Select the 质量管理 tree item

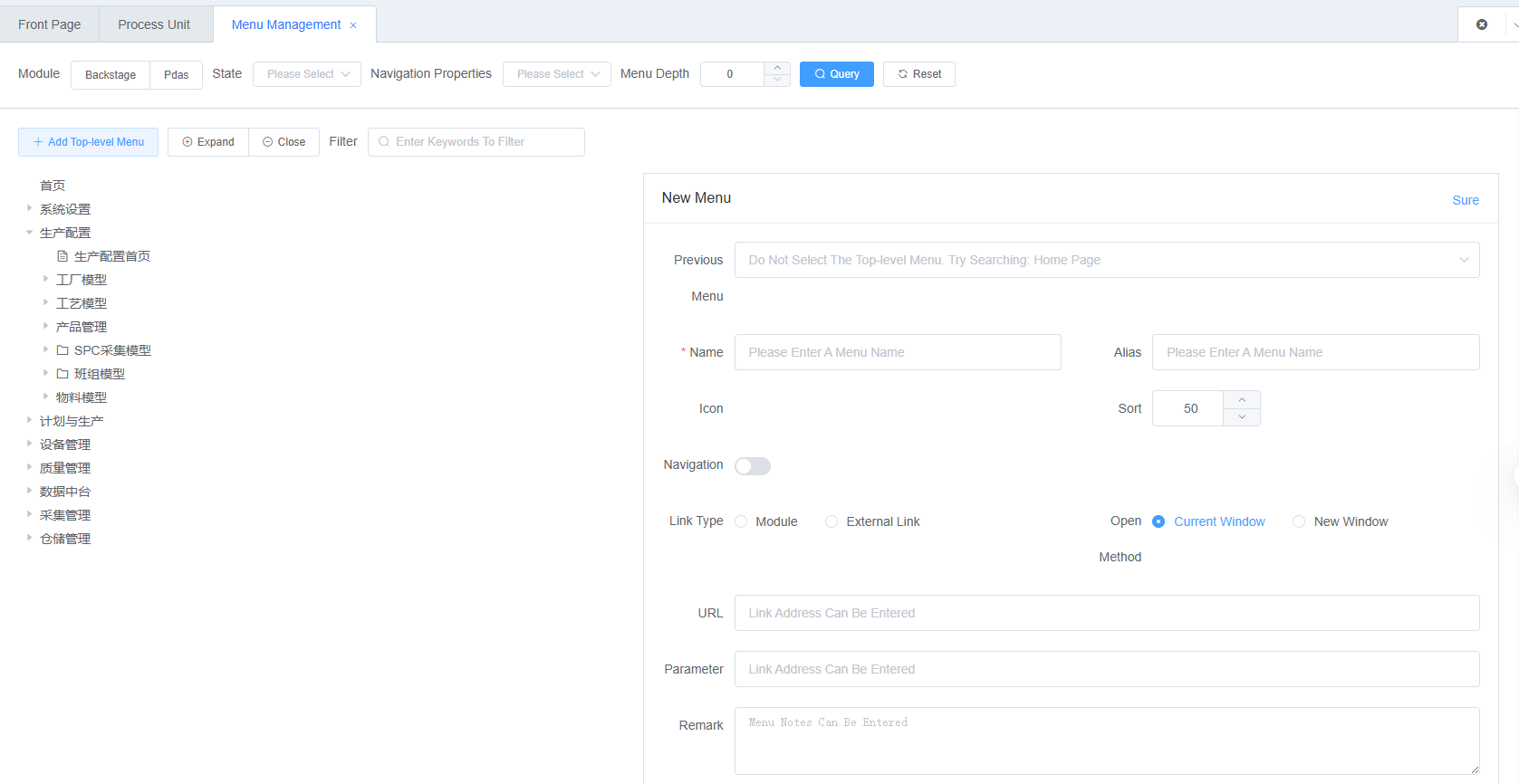(65, 468)
